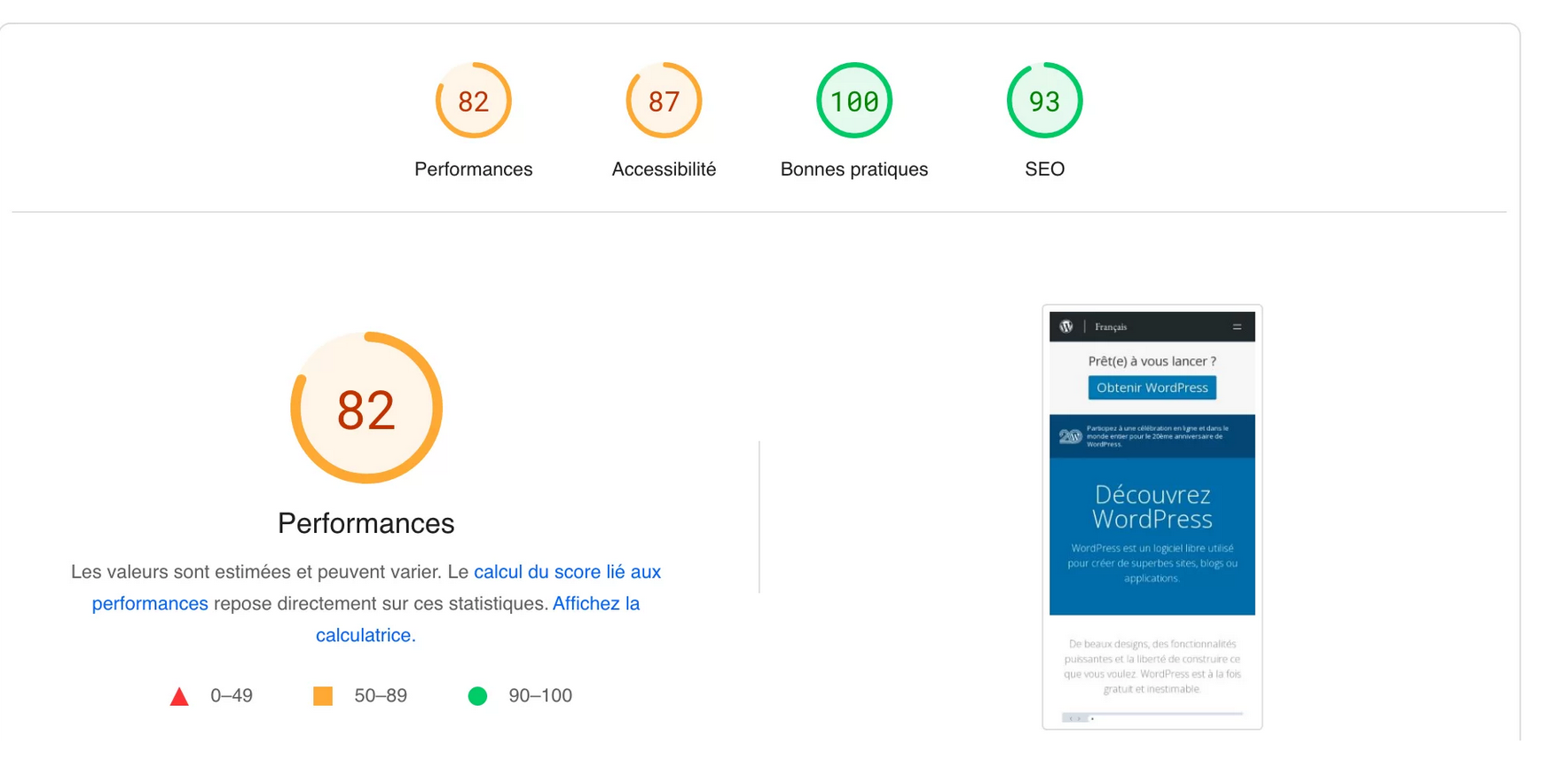The width and height of the screenshot is (1565, 784).
Task: Click 'Obtenir WordPress' button in the preview
Action: click(x=1152, y=388)
